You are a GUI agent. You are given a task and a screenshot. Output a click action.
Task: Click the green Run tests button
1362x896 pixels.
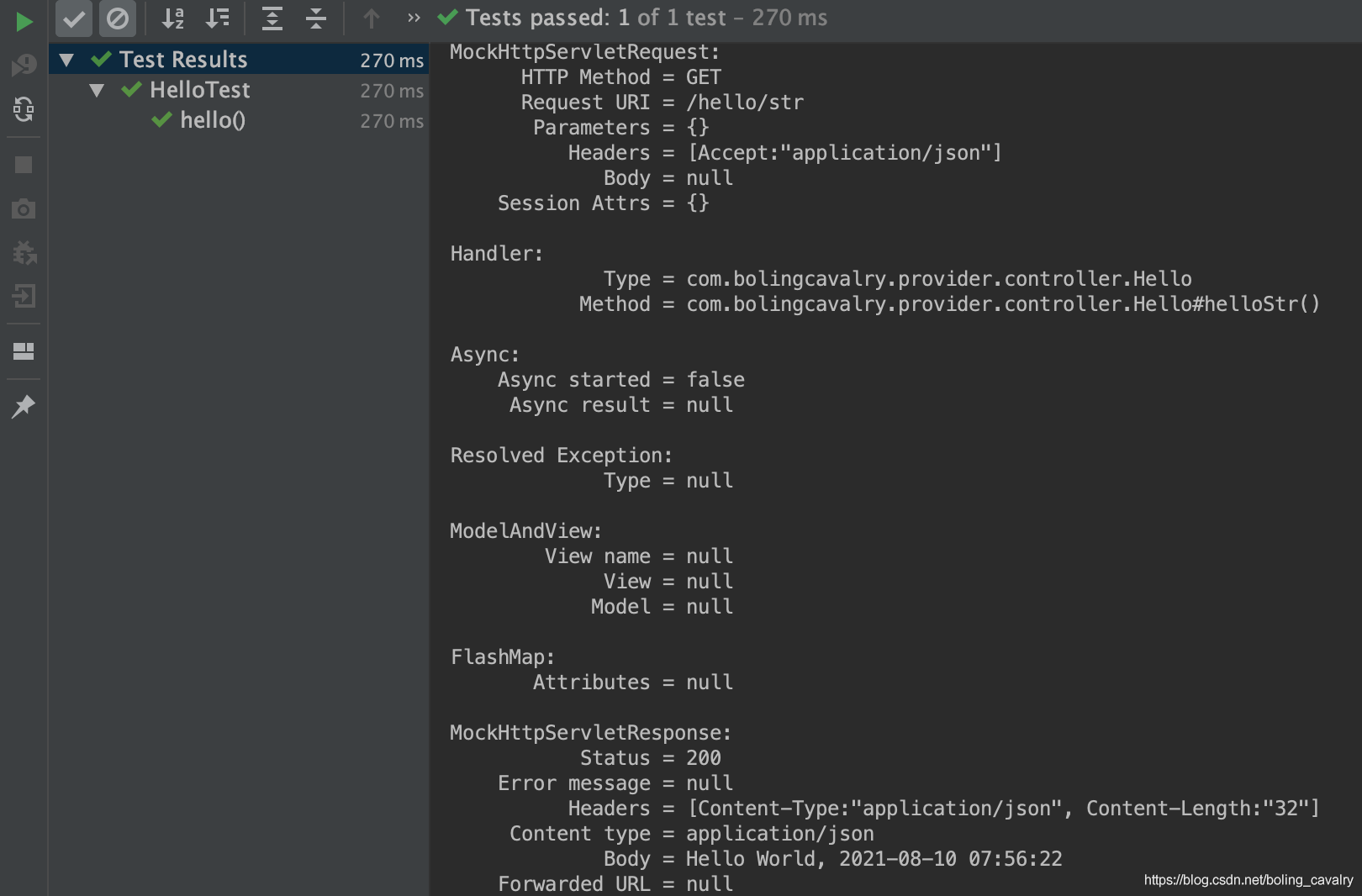[24, 21]
